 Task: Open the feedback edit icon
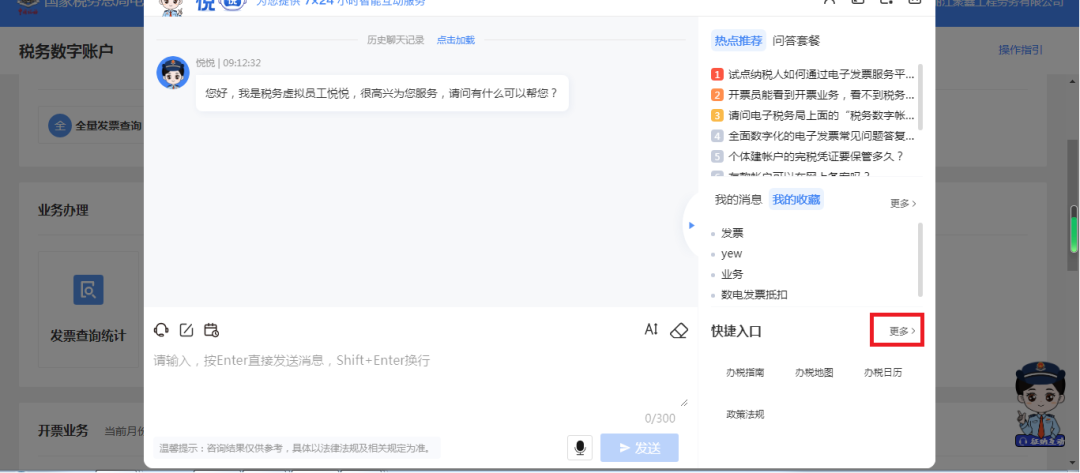point(186,330)
